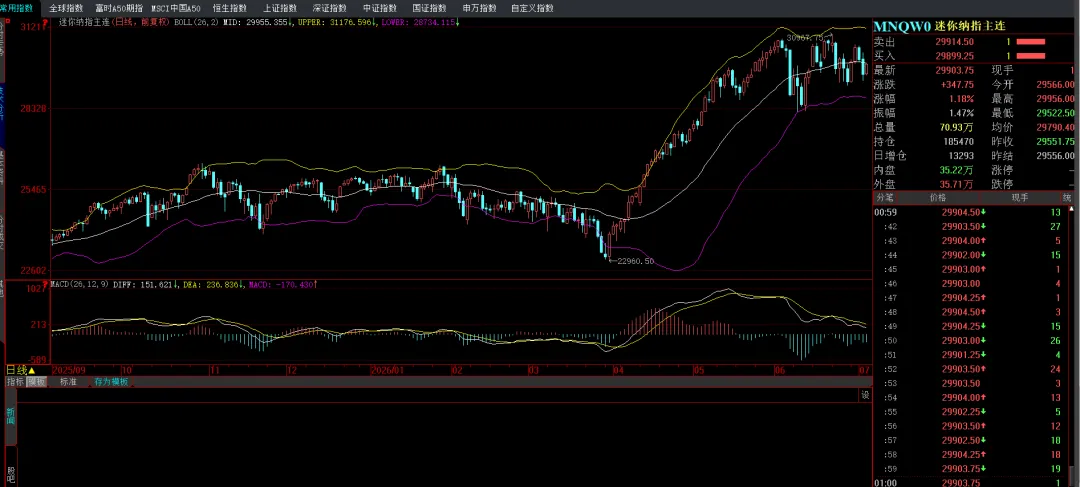Open the 新闻 side tab
Viewport: 1080px width, 487px height.
point(10,415)
